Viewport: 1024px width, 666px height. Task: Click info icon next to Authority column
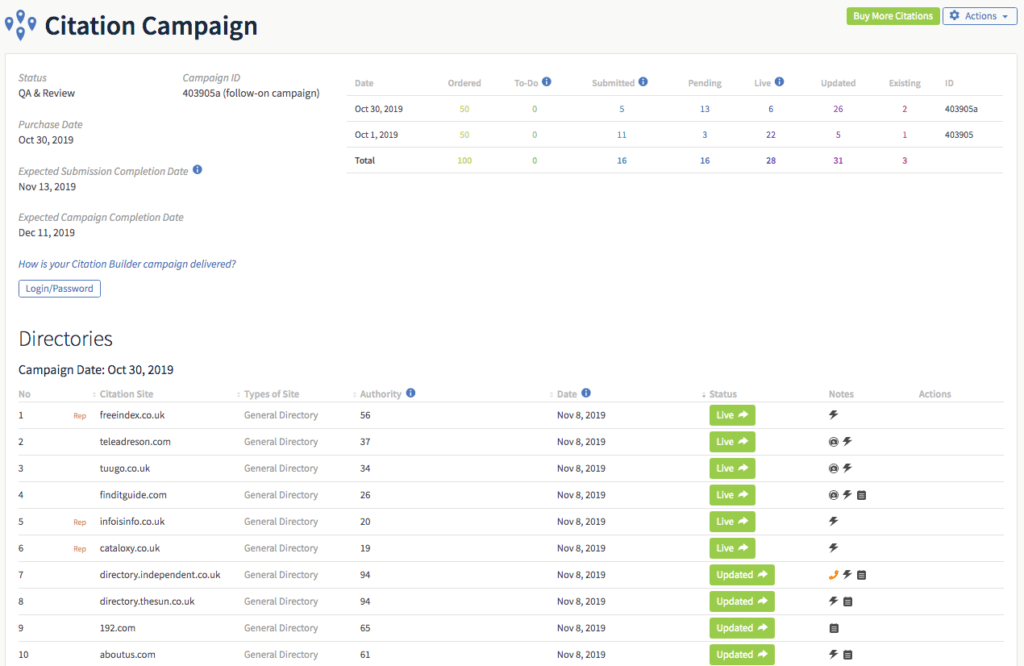tap(411, 393)
